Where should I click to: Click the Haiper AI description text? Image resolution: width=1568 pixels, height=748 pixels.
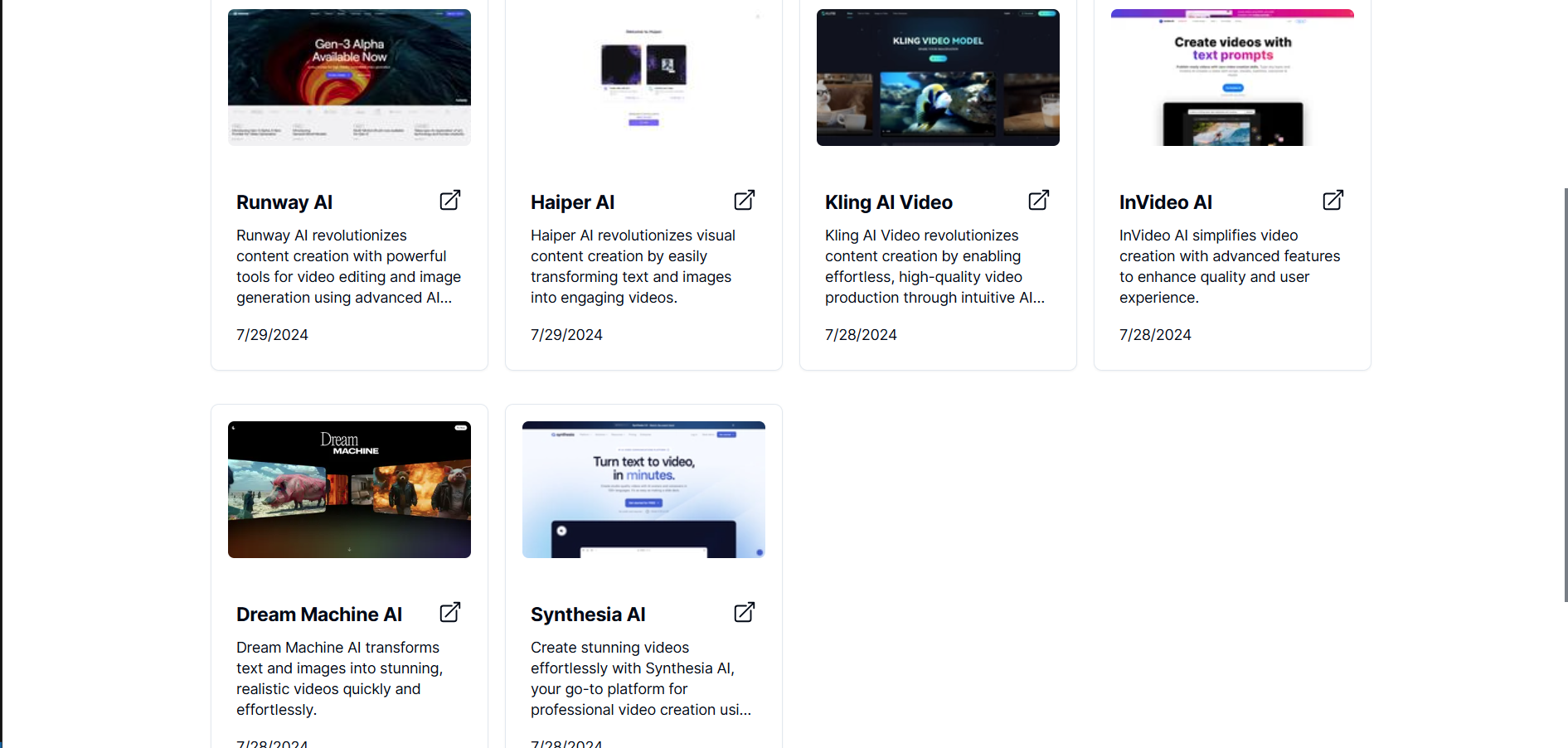[634, 266]
